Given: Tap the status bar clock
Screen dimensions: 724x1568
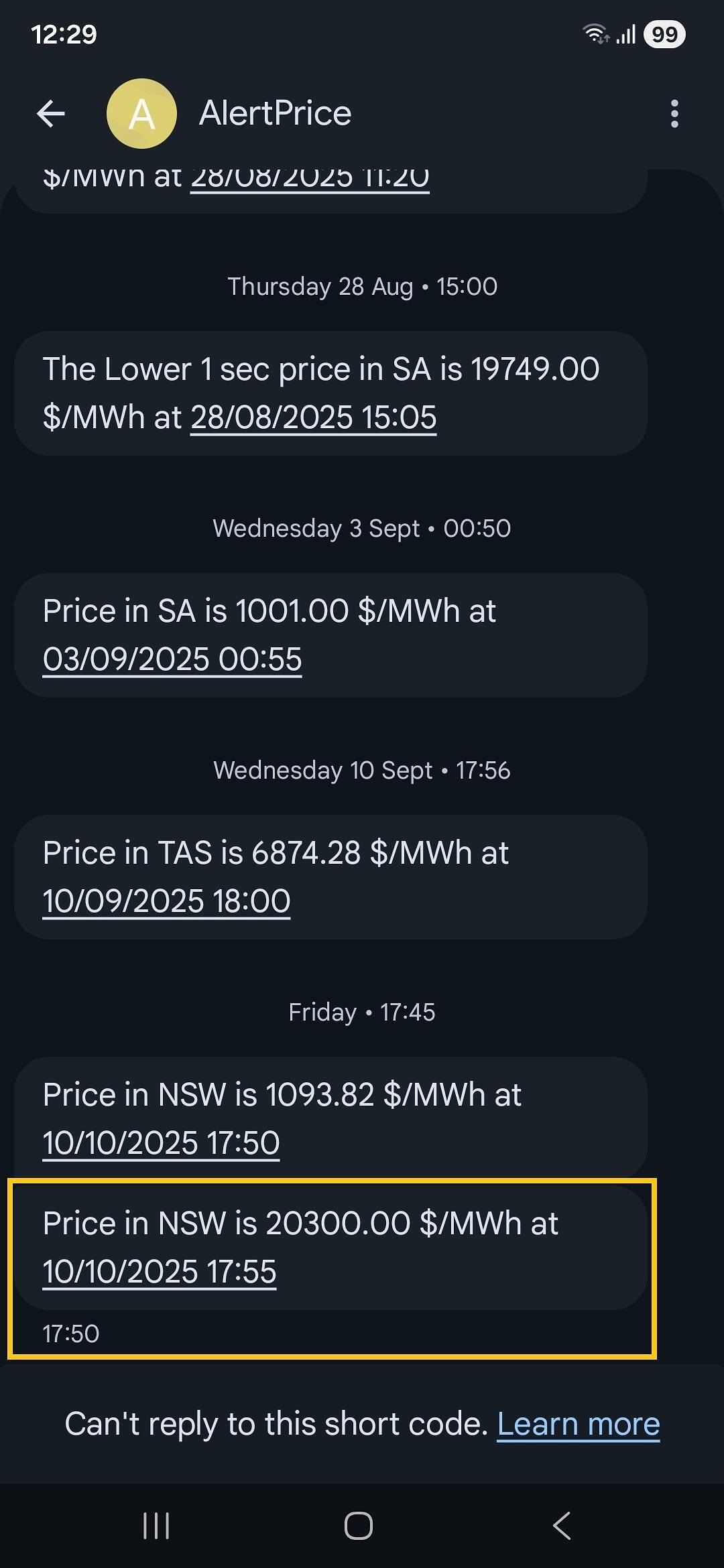Looking at the screenshot, I should (64, 34).
